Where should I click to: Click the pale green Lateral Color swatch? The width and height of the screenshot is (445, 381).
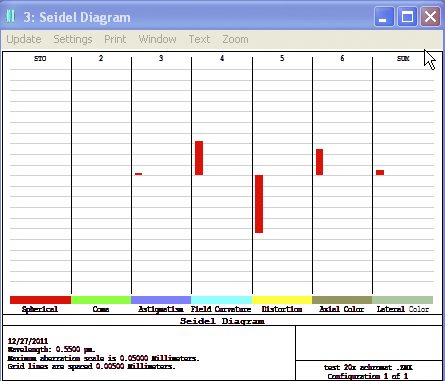pos(402,300)
